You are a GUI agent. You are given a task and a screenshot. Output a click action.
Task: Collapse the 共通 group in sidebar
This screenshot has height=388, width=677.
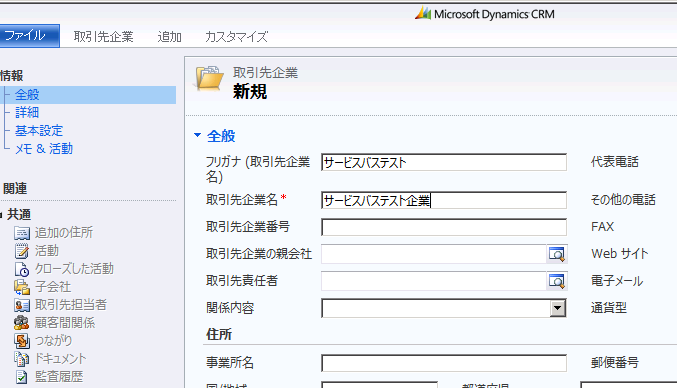coord(1,215)
